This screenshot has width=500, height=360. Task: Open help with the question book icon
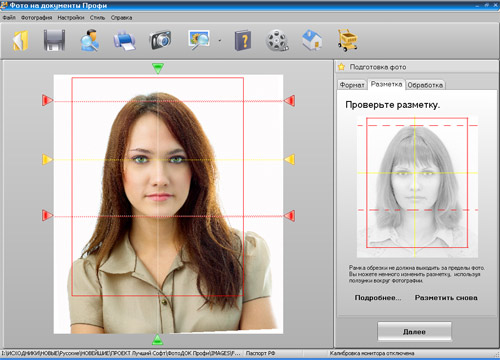point(243,41)
